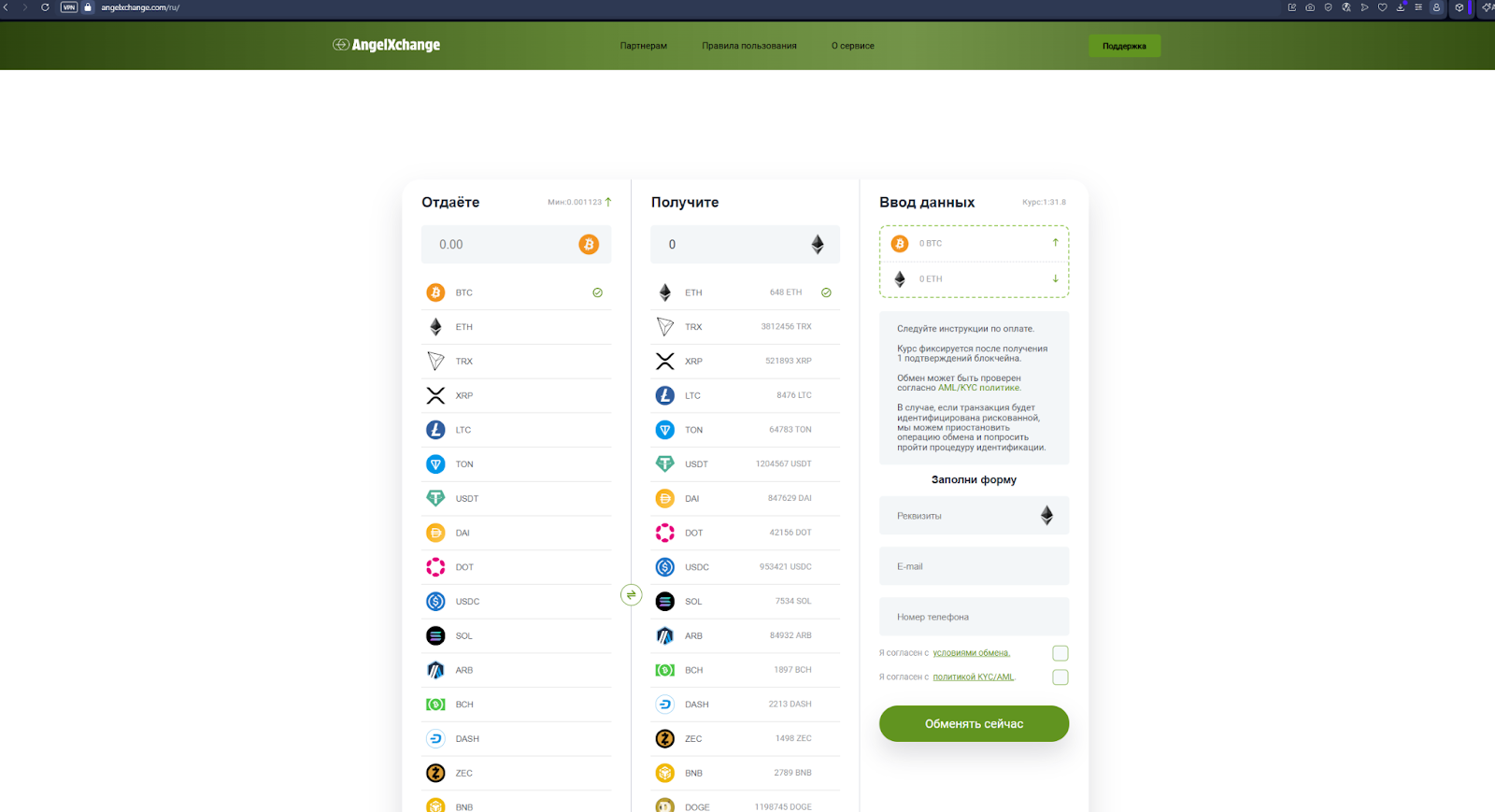Click the 8476 LTC reserve amount
Screen dimensions: 1495x812
pos(794,395)
